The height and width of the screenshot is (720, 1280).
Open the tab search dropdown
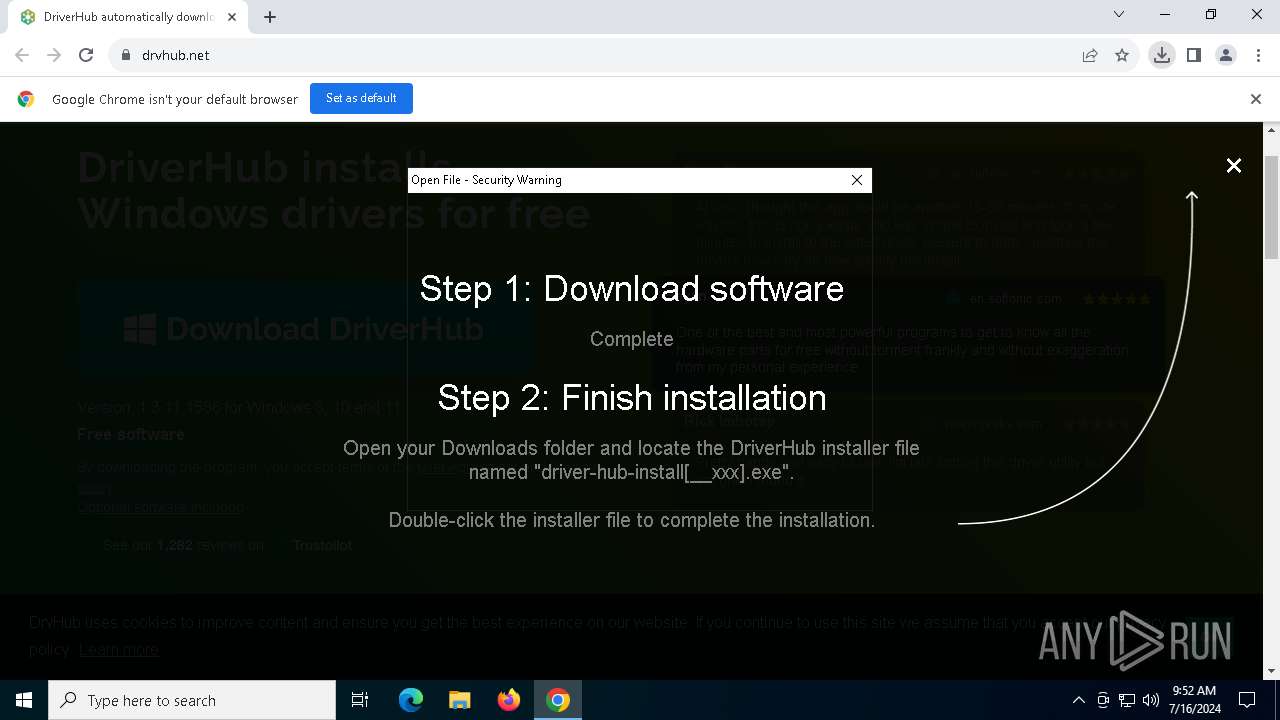pyautogui.click(x=1119, y=14)
